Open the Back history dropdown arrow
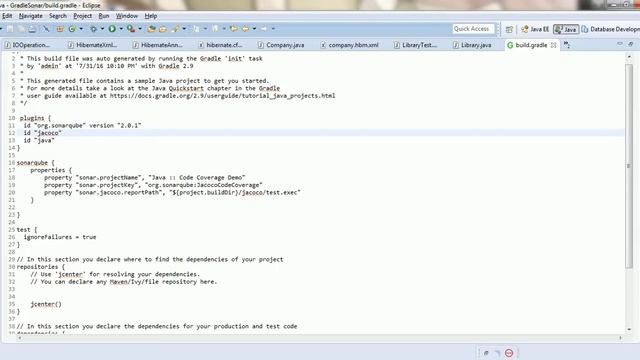 (x=254, y=29)
